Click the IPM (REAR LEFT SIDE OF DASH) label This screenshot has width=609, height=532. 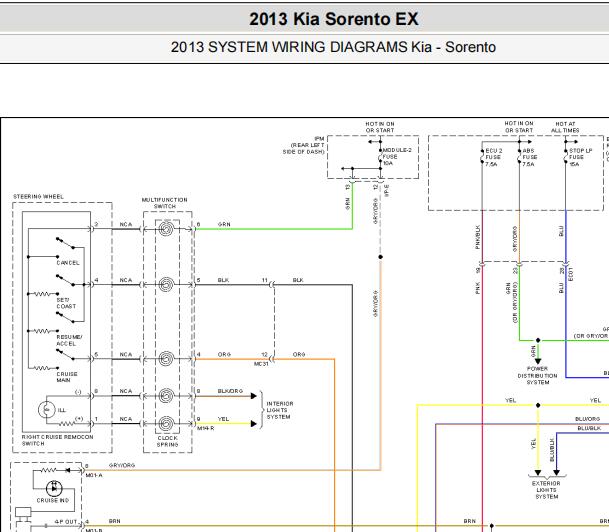tap(303, 145)
